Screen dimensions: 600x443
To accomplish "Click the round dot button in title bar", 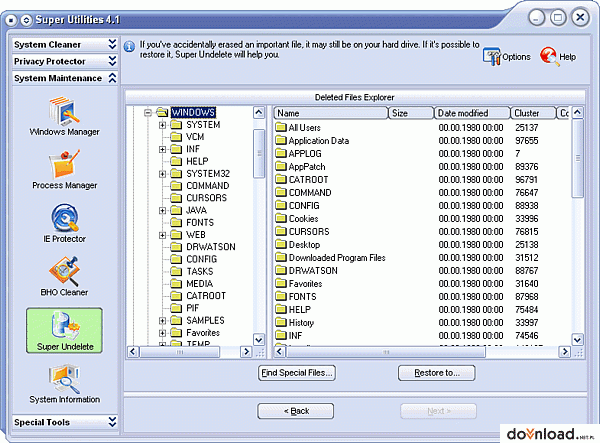I will point(11,20).
